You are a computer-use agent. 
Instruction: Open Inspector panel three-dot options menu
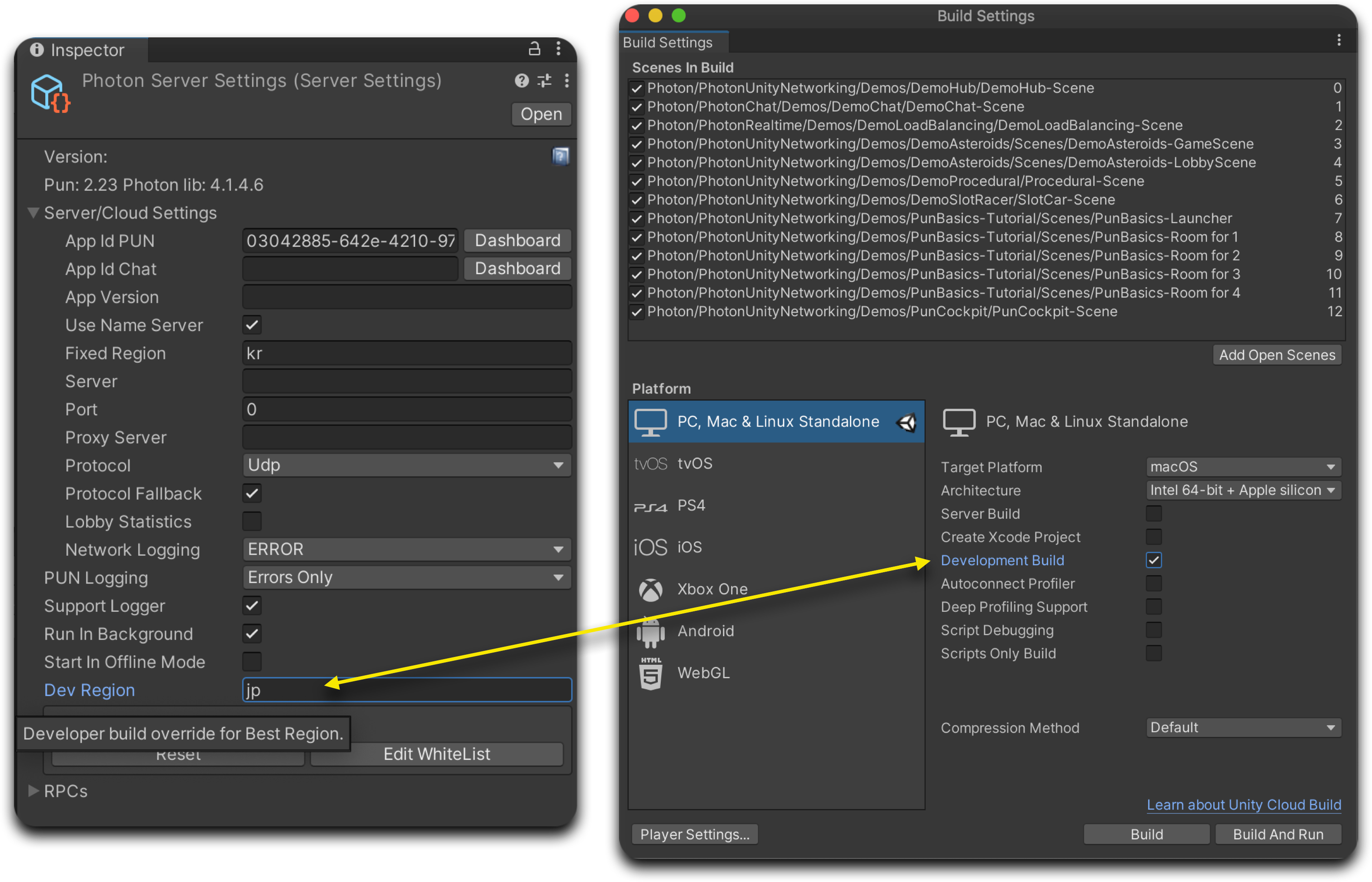click(558, 49)
